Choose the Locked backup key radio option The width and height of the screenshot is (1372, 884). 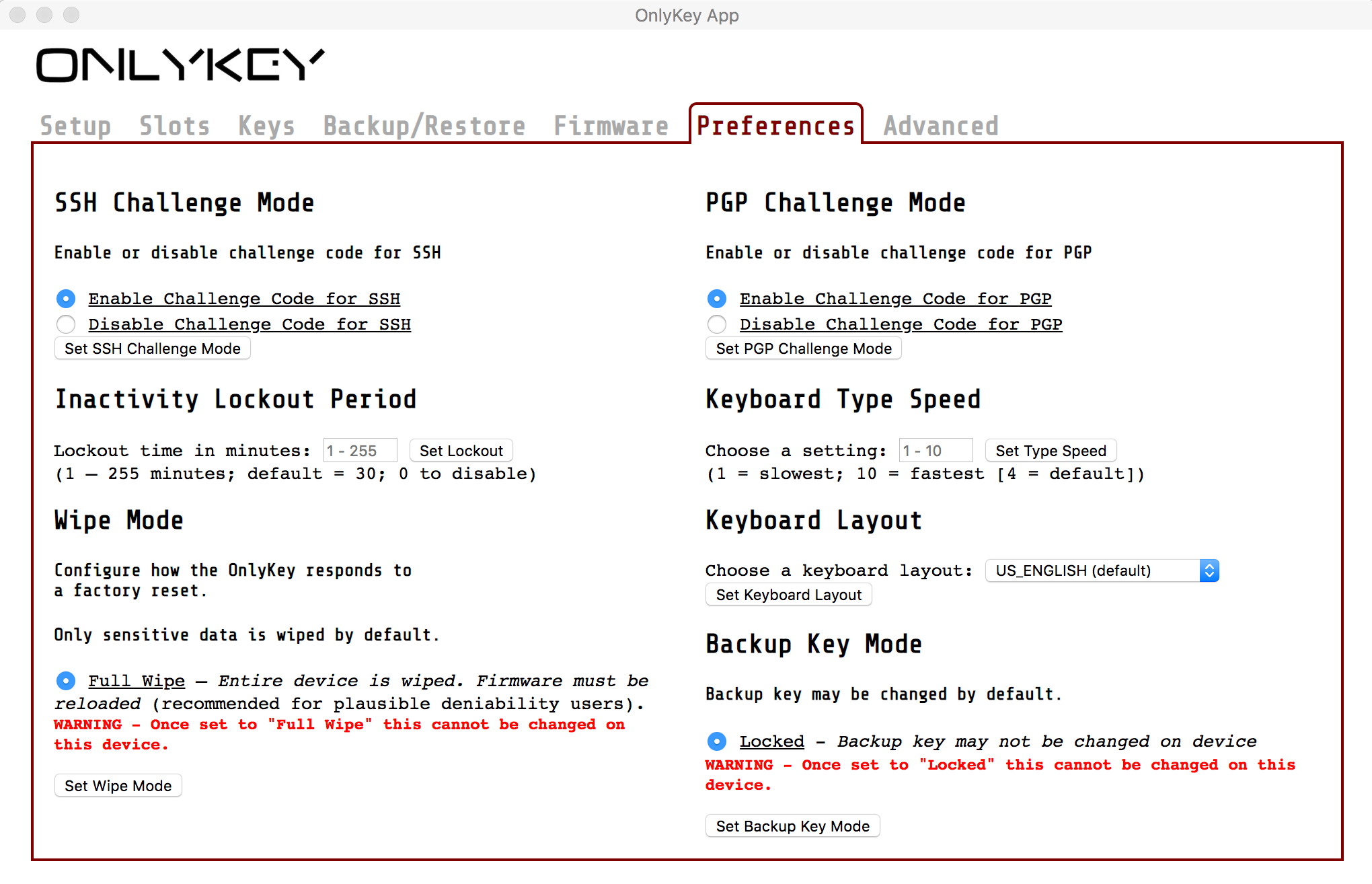[x=717, y=741]
